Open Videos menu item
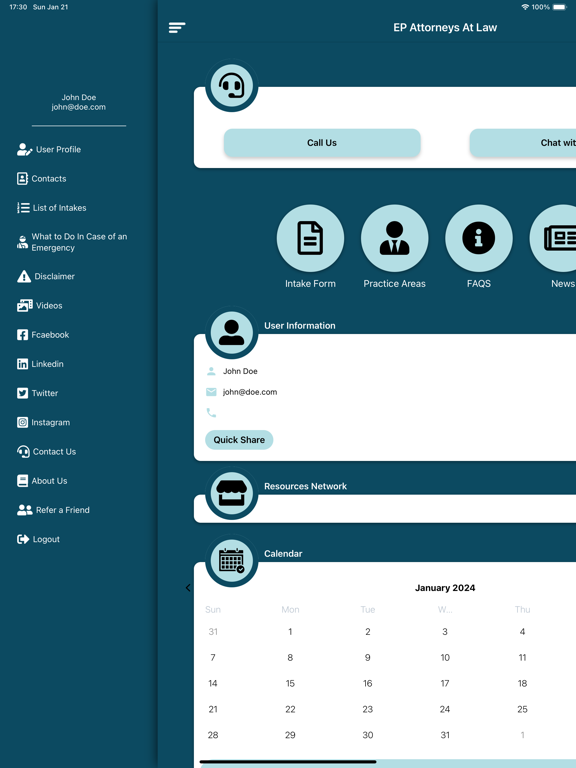The image size is (576, 768). click(40, 306)
